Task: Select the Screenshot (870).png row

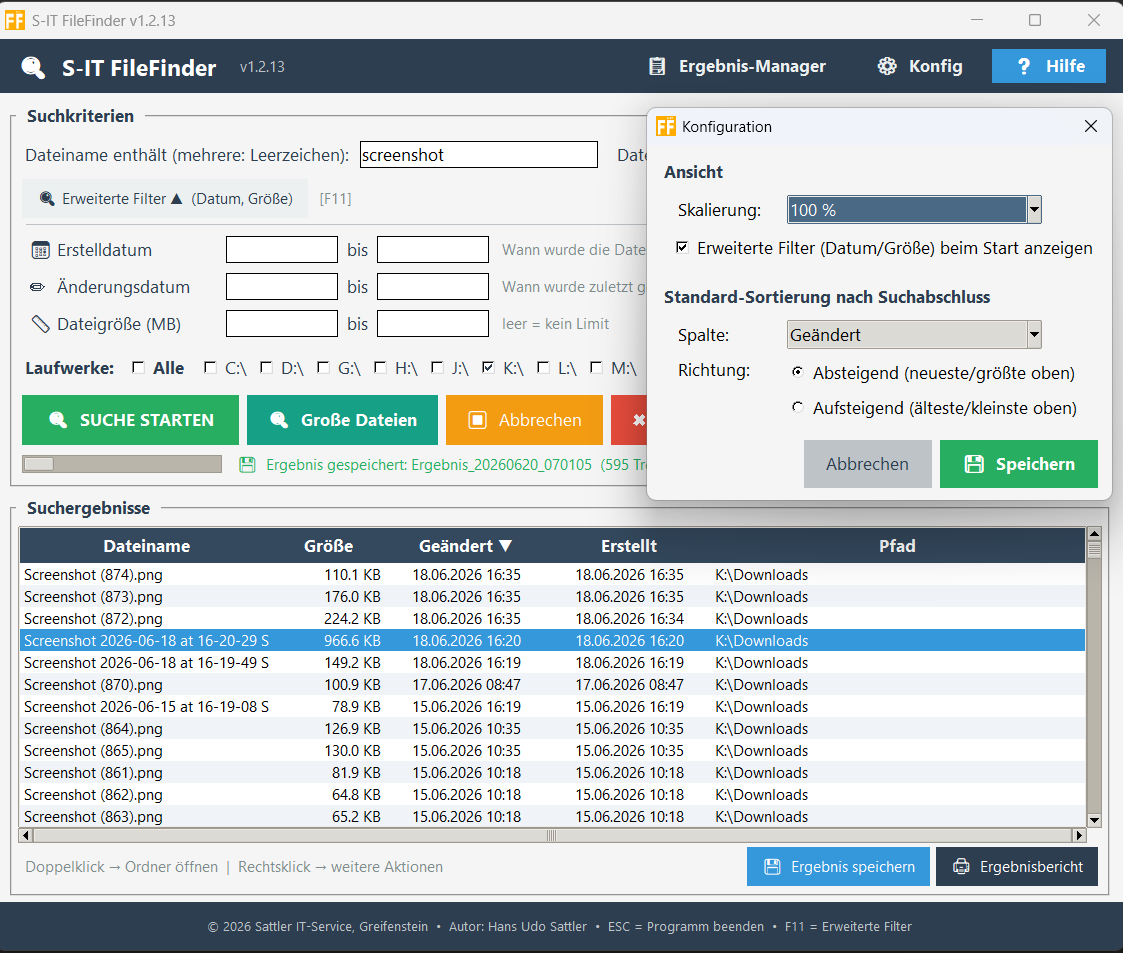Action: pyautogui.click(x=552, y=684)
